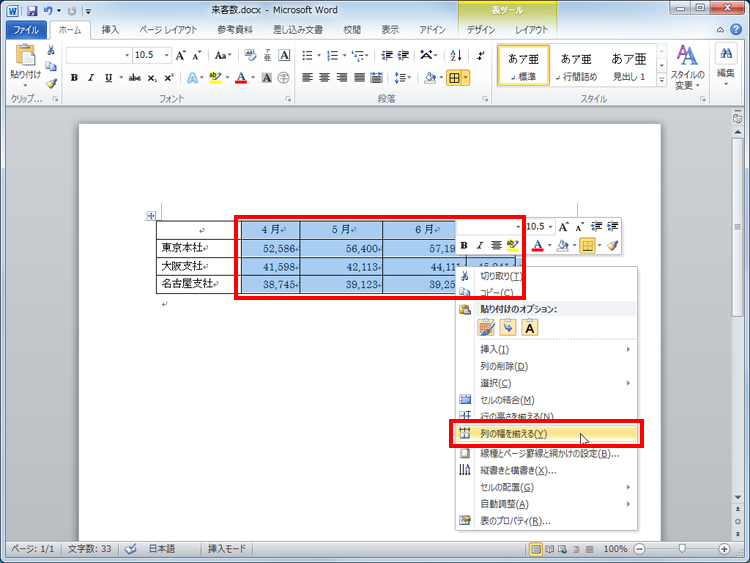Image resolution: width=750 pixels, height=563 pixels.
Task: Open the 編集 (Editing) group
Action: tap(726, 65)
